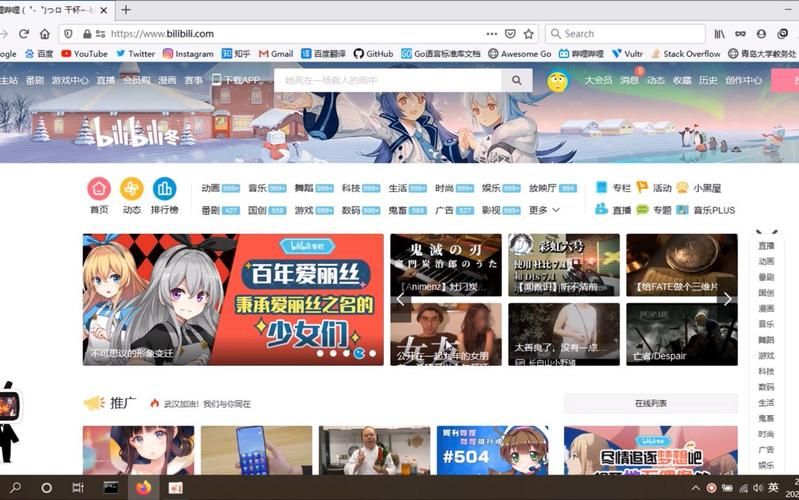Open the blue 排行榜 ranking icon
The height and width of the screenshot is (500, 799).
pos(164,189)
